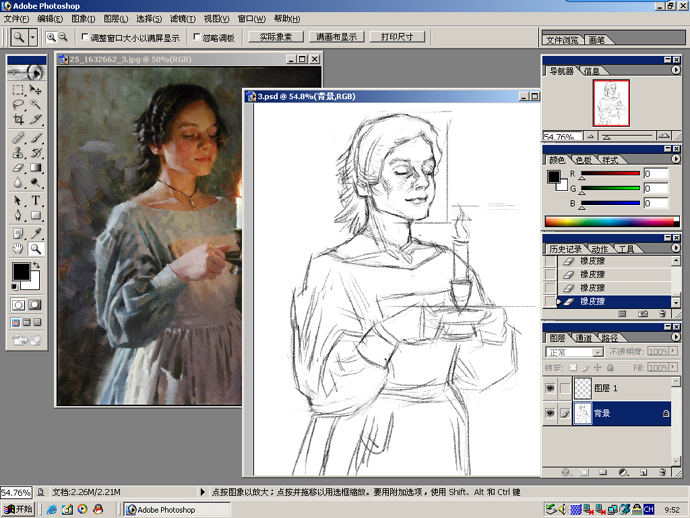
Task: Reset default colors icon in toolbox
Action: (15, 287)
